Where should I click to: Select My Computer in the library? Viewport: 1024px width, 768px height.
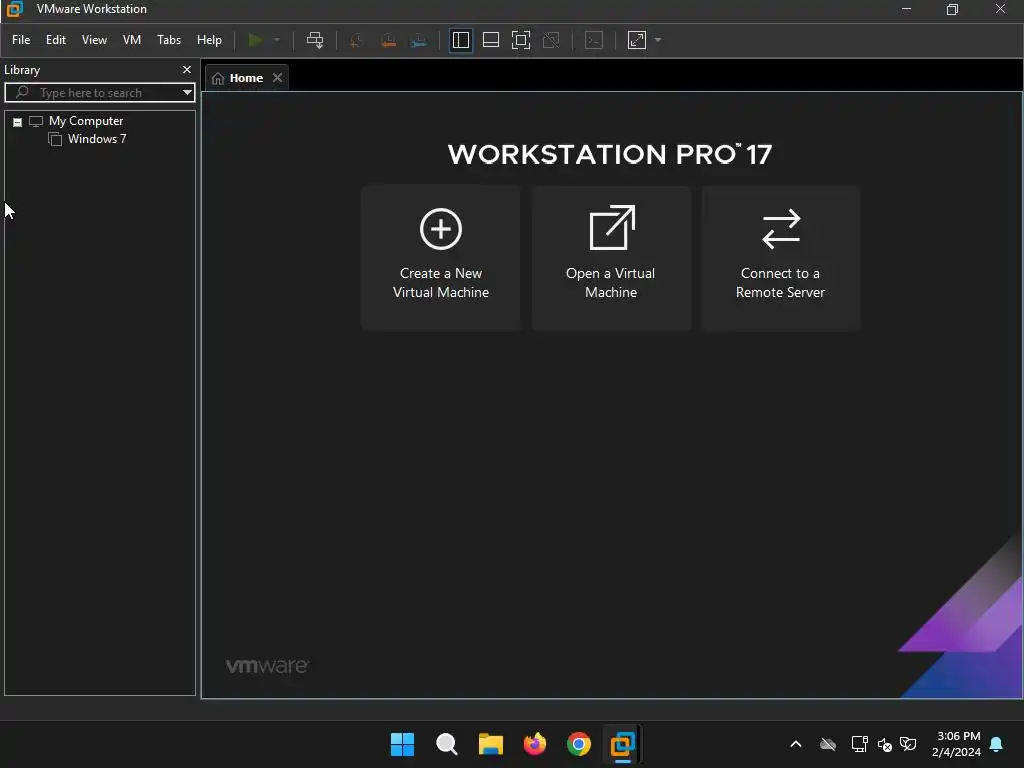click(x=86, y=121)
